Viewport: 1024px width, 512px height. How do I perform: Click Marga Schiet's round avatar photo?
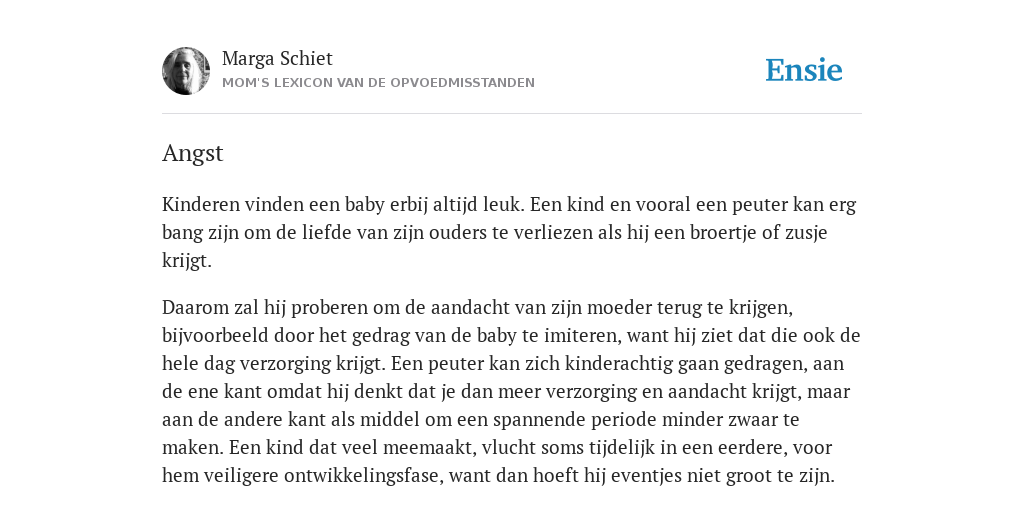click(186, 71)
